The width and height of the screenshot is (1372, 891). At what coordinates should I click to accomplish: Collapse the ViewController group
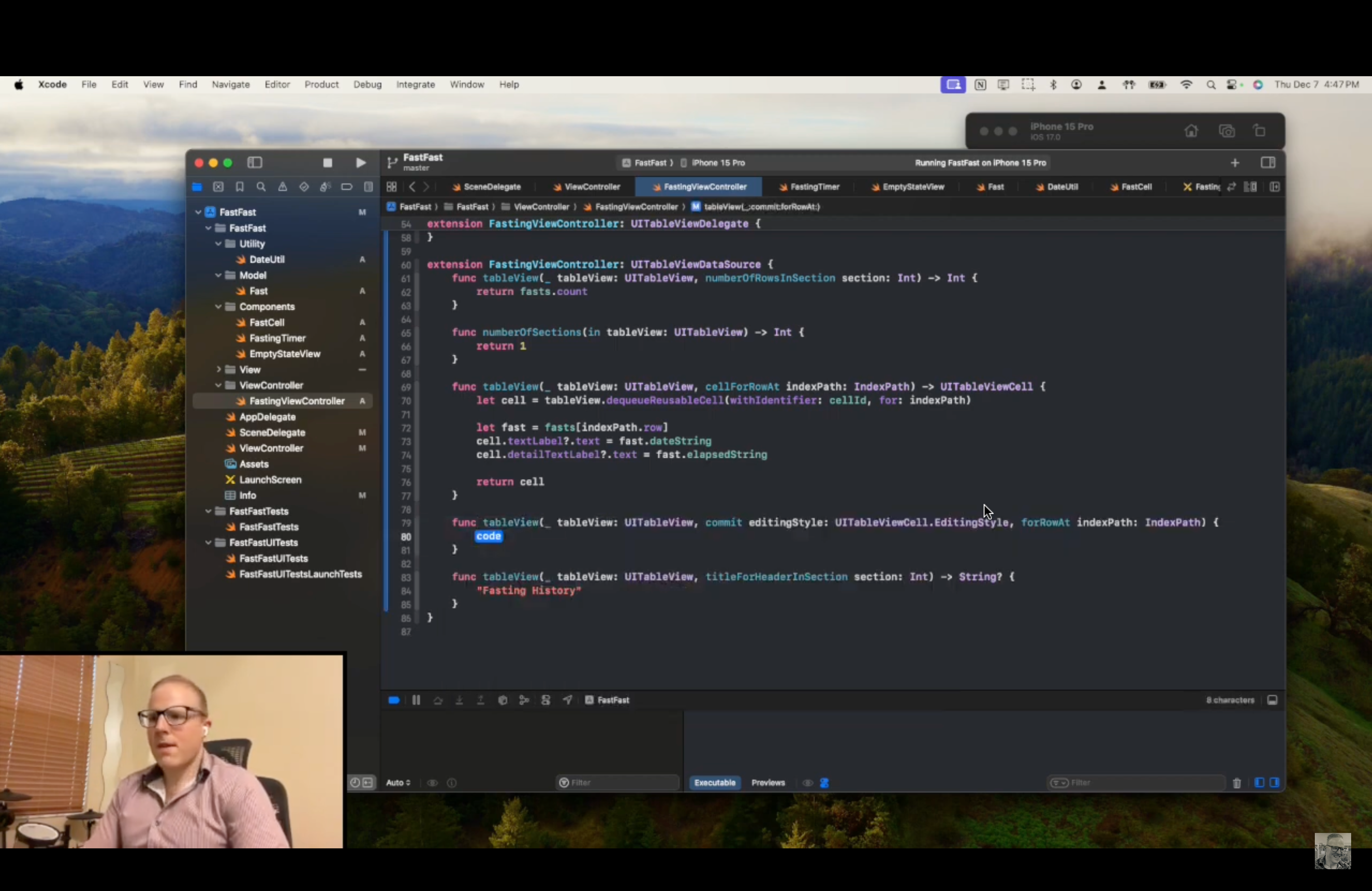coord(219,386)
